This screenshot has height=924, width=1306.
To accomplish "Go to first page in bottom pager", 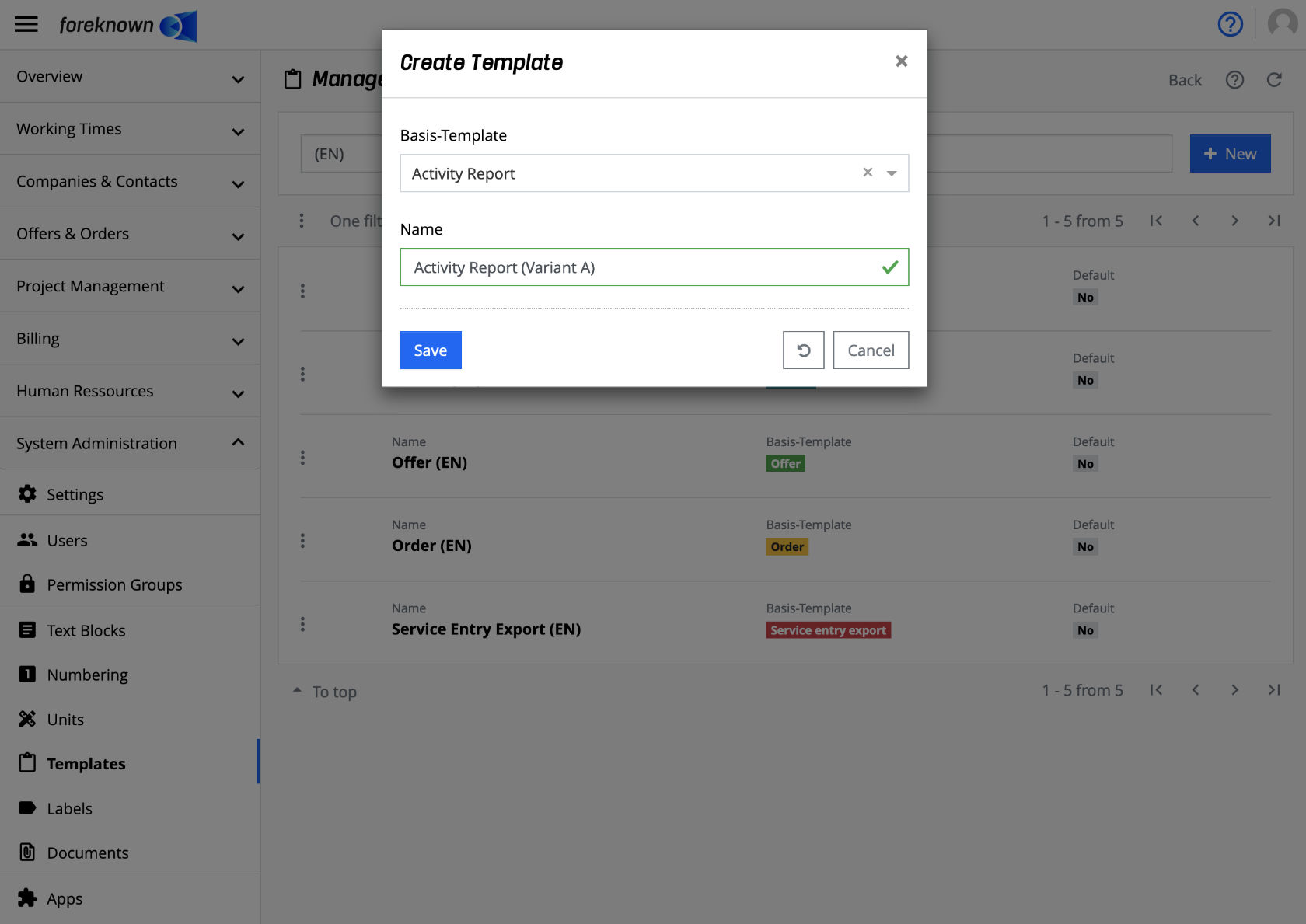I will tap(1156, 690).
